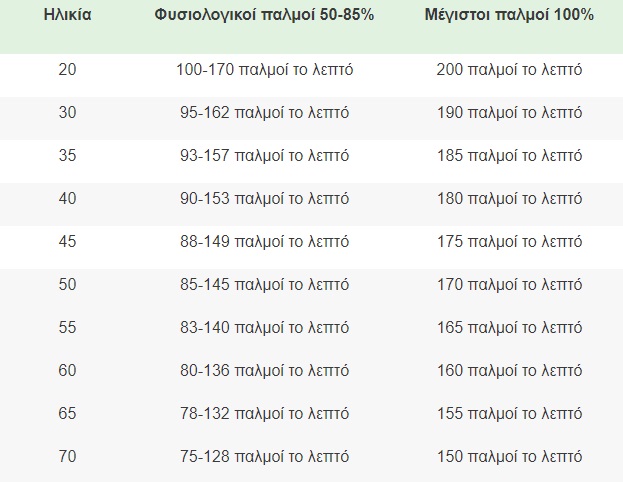The width and height of the screenshot is (623, 482).
Task: Click the 170 παλμοί το λεπτό maximum cell
Action: pyautogui.click(x=509, y=285)
